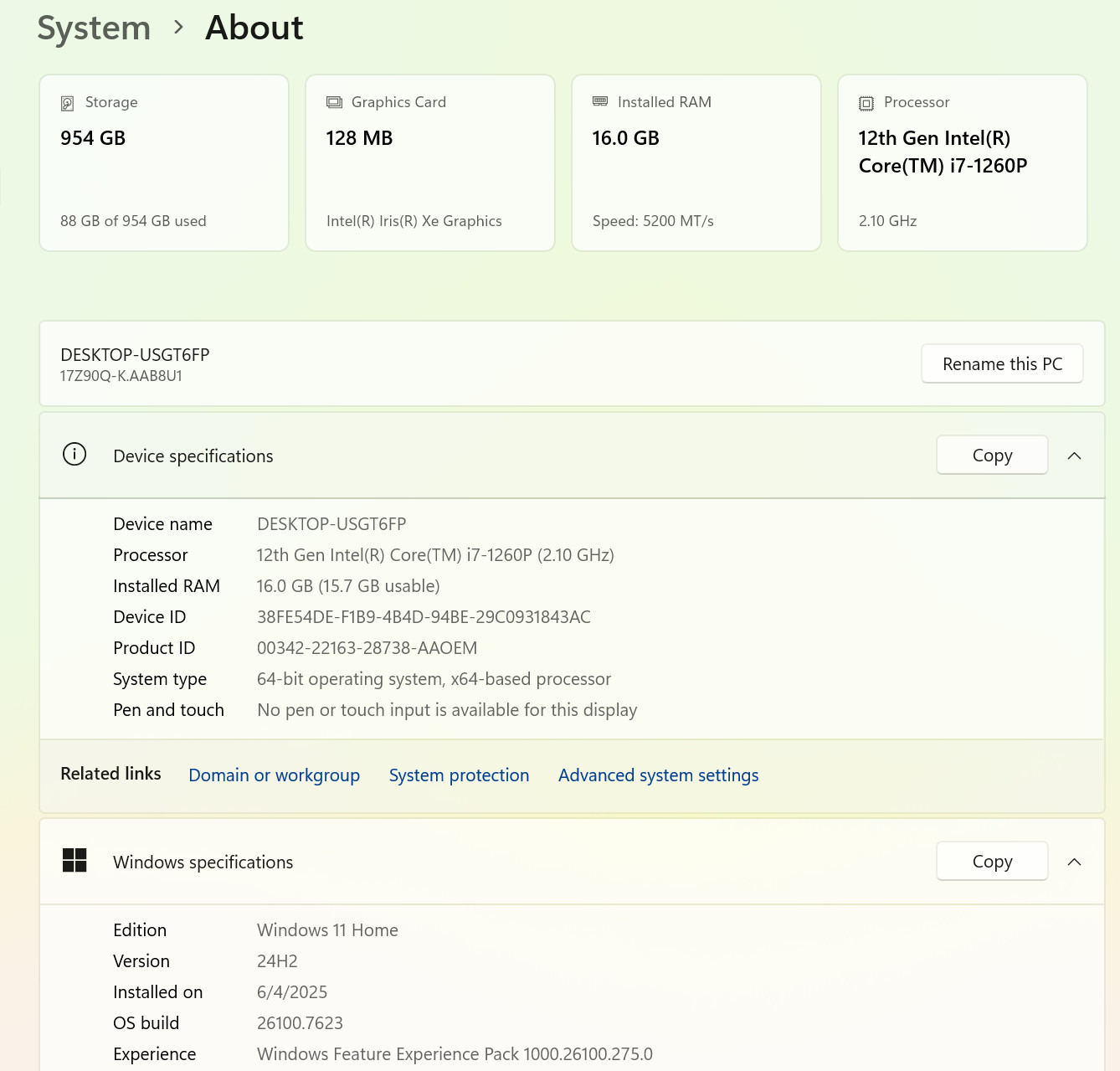Viewport: 1120px width, 1071px height.
Task: Click Rename this PC button
Action: click(1002, 363)
